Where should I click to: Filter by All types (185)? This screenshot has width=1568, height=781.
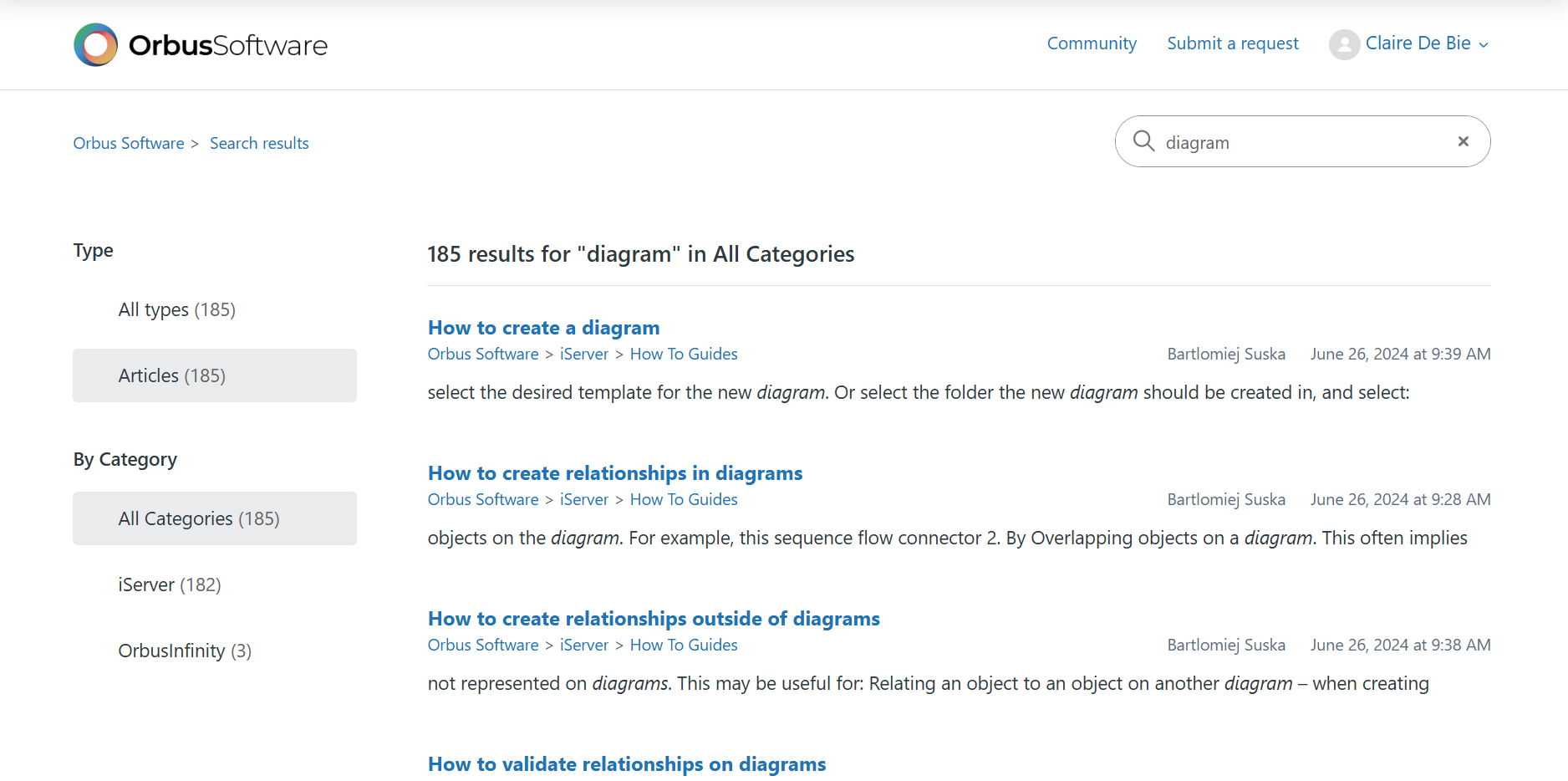(x=177, y=309)
